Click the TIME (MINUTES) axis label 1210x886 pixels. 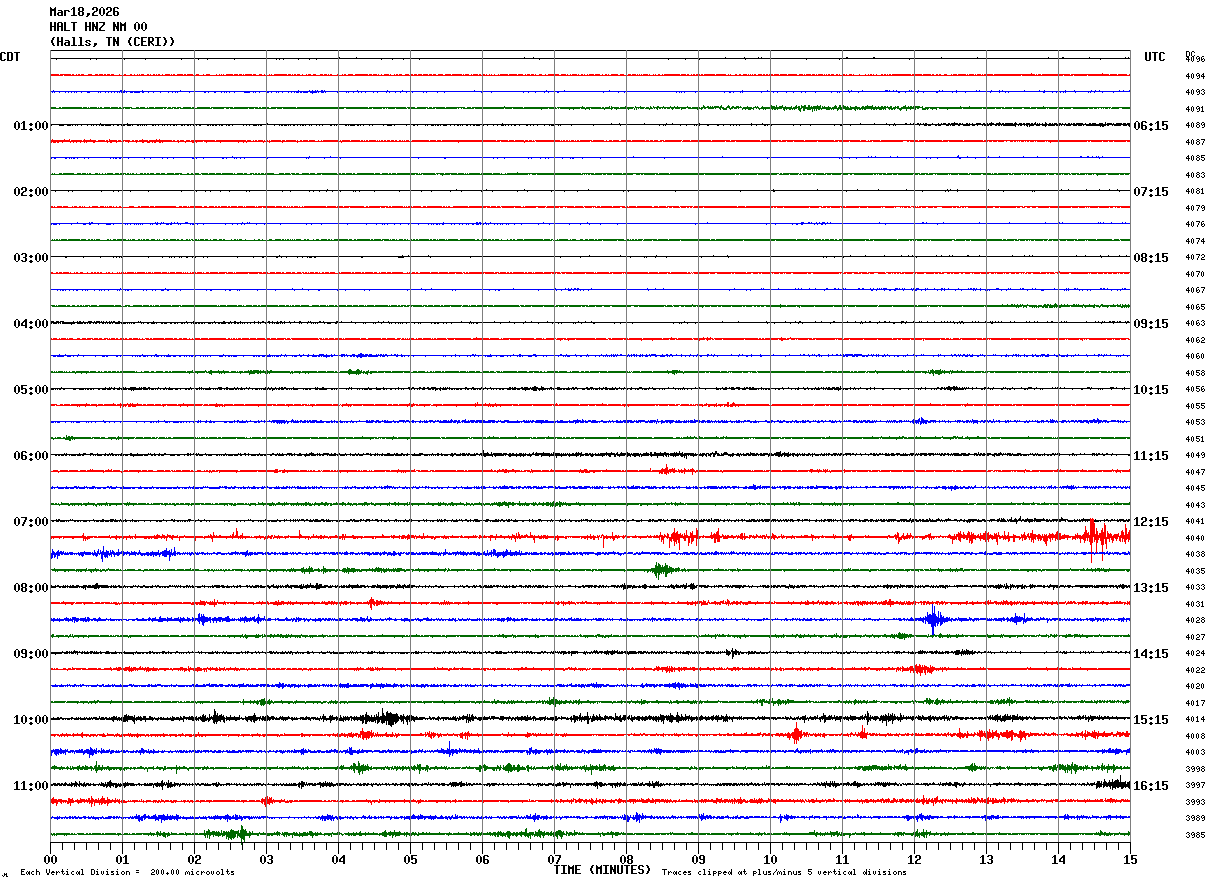[x=603, y=870]
